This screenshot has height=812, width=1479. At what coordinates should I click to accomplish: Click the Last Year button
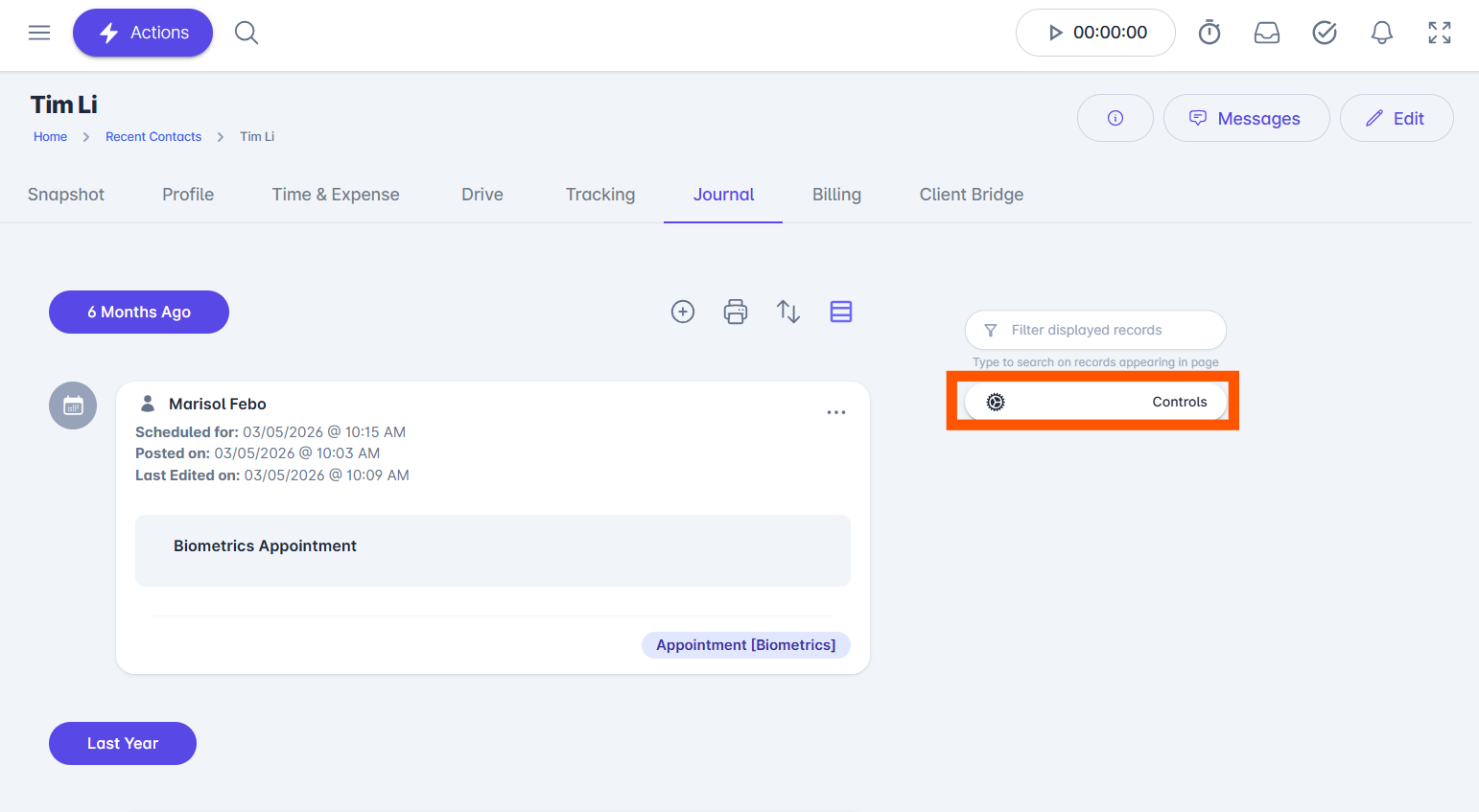123,743
